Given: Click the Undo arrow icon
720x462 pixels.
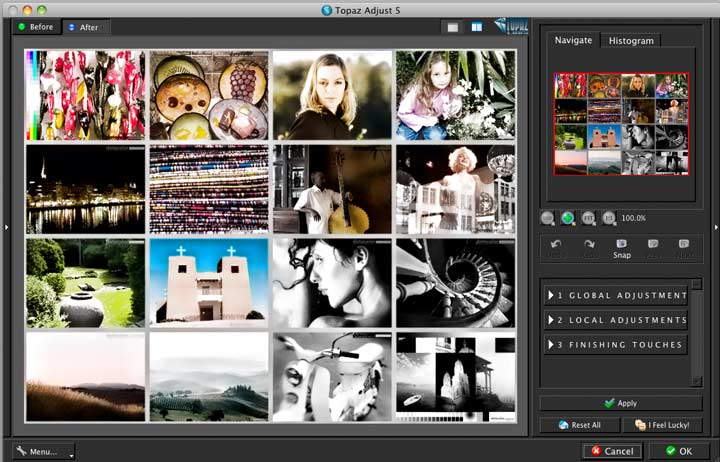Looking at the screenshot, I should [556, 244].
